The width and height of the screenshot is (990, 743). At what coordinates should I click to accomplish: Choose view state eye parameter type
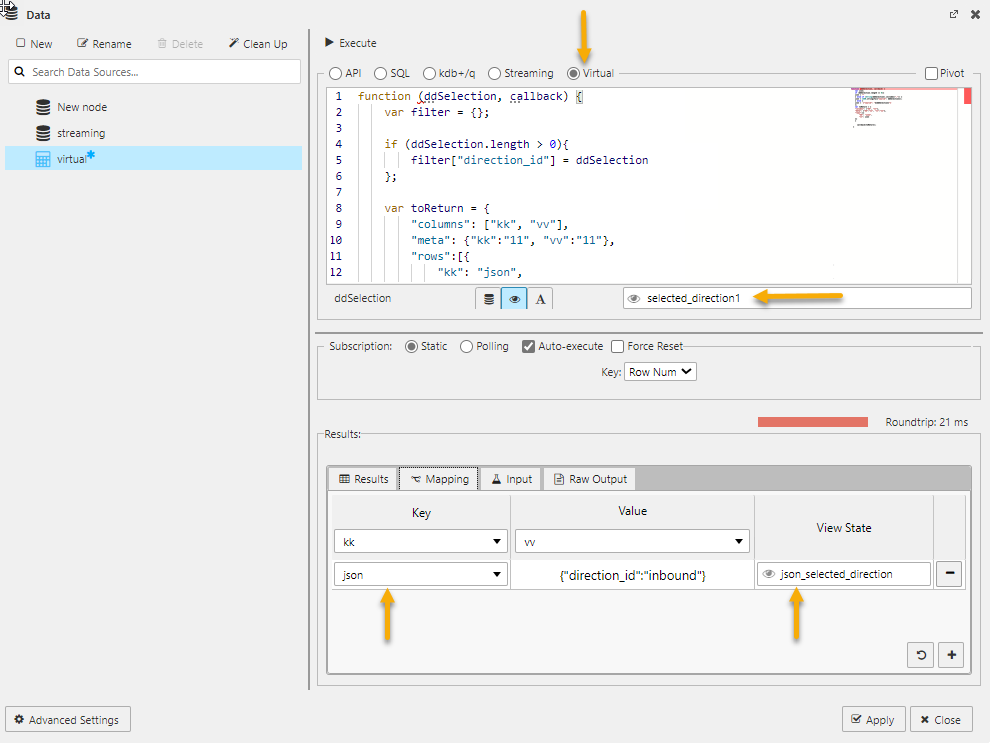pos(515,299)
